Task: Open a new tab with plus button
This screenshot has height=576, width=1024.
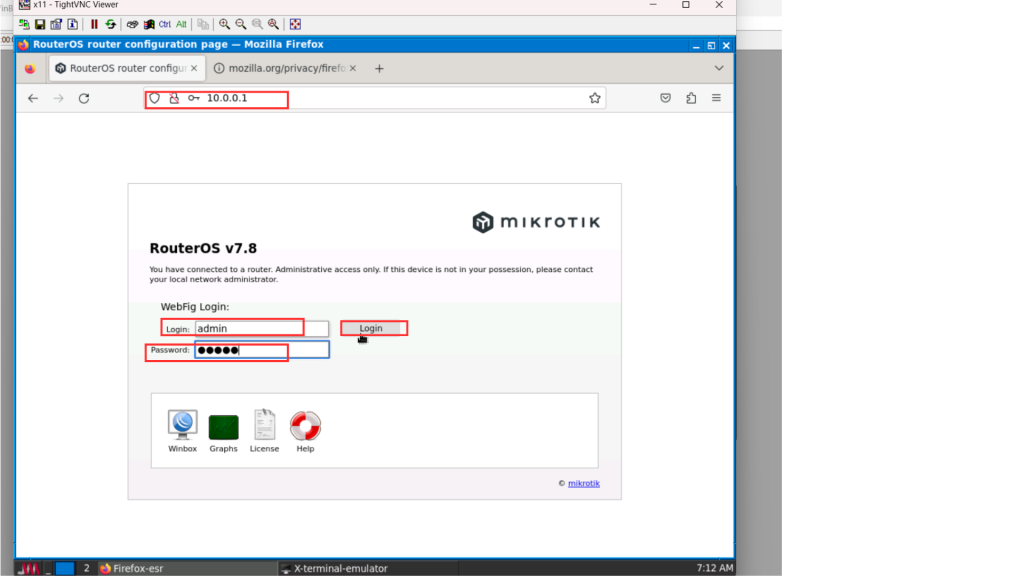Action: 379,68
